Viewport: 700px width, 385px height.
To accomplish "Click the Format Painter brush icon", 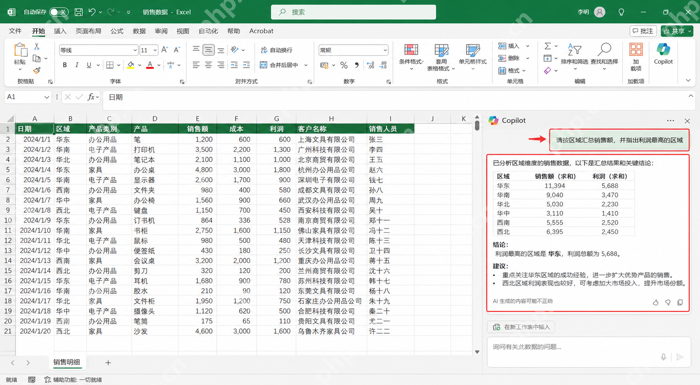I will point(37,70).
